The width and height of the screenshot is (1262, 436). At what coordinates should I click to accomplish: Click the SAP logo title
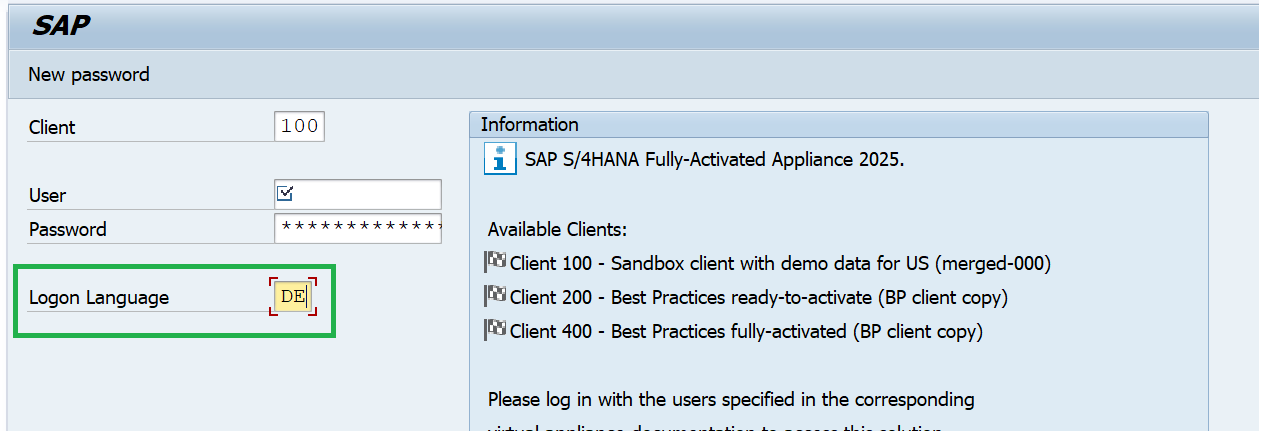point(61,26)
